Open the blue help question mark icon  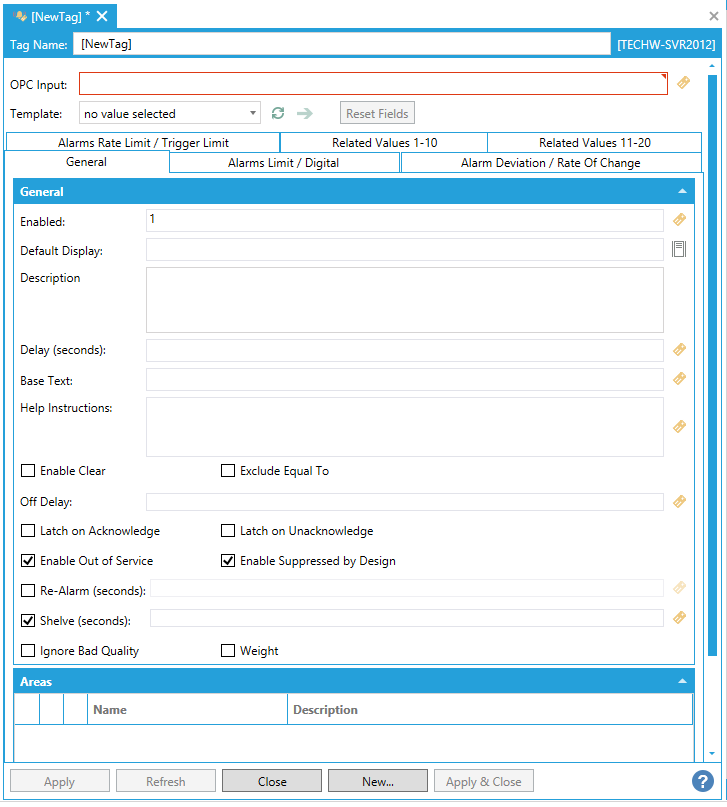[702, 781]
